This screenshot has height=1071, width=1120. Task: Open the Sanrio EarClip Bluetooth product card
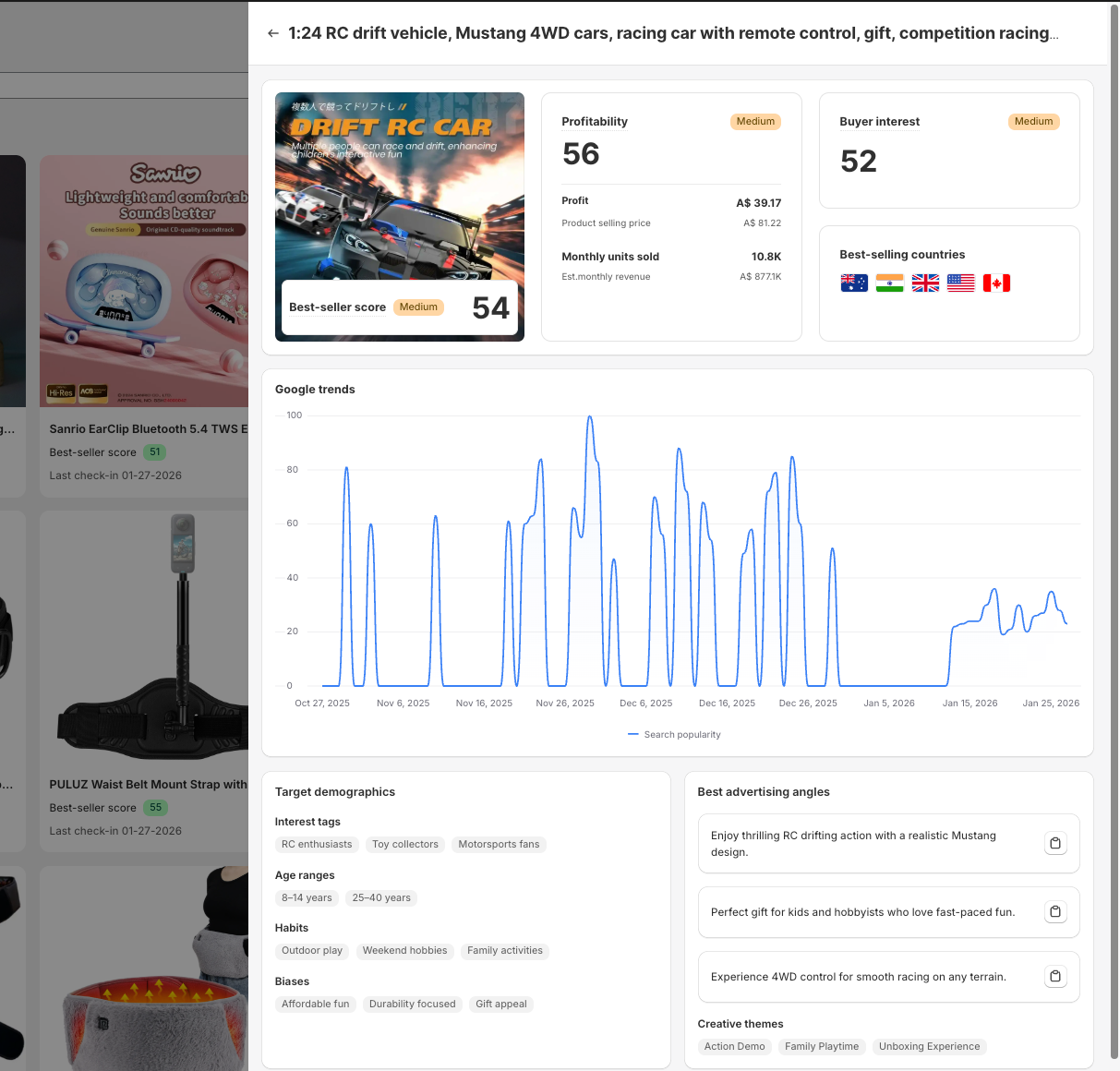coord(148,429)
